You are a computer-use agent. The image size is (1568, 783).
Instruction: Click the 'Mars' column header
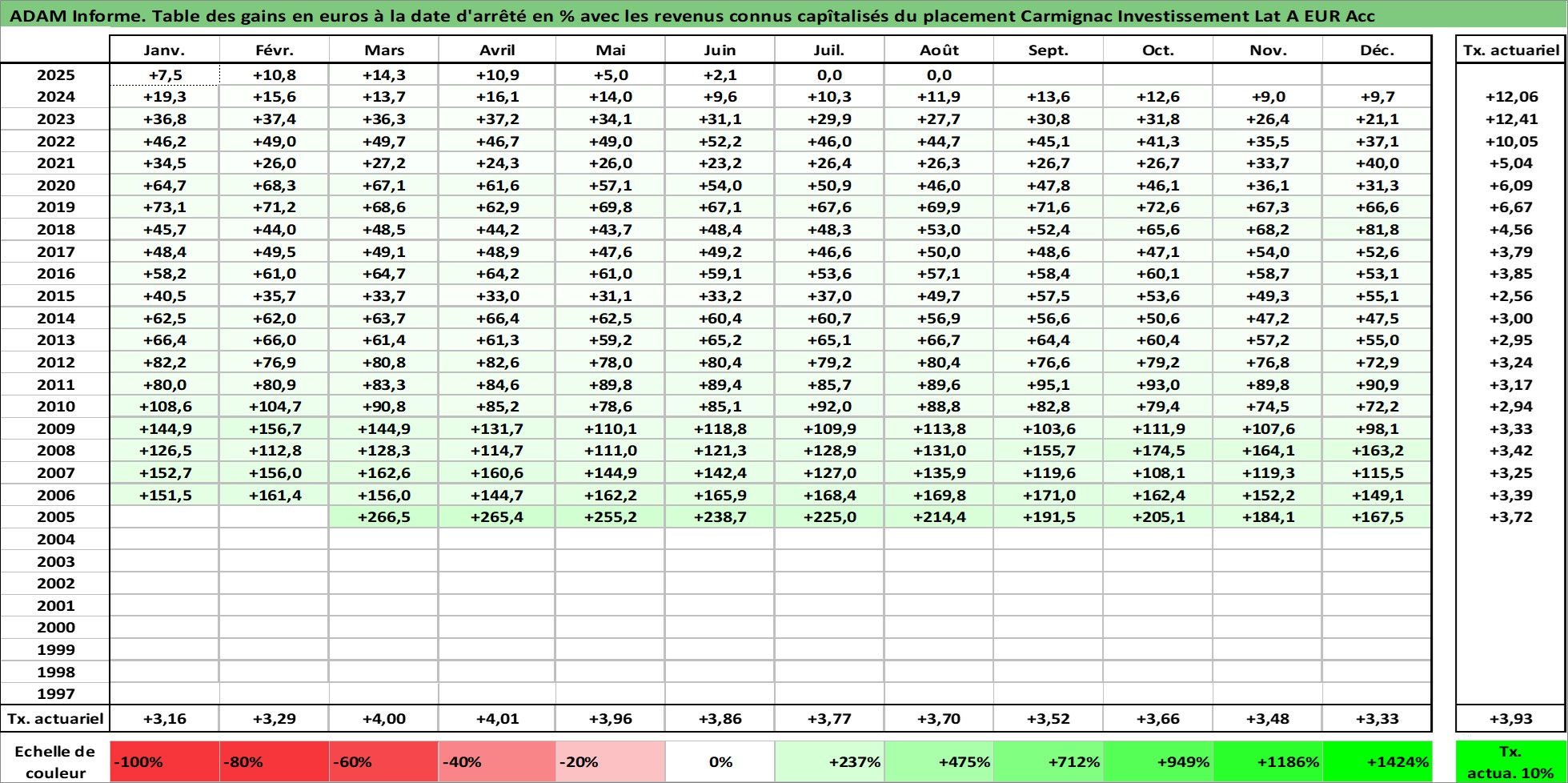coord(383,50)
